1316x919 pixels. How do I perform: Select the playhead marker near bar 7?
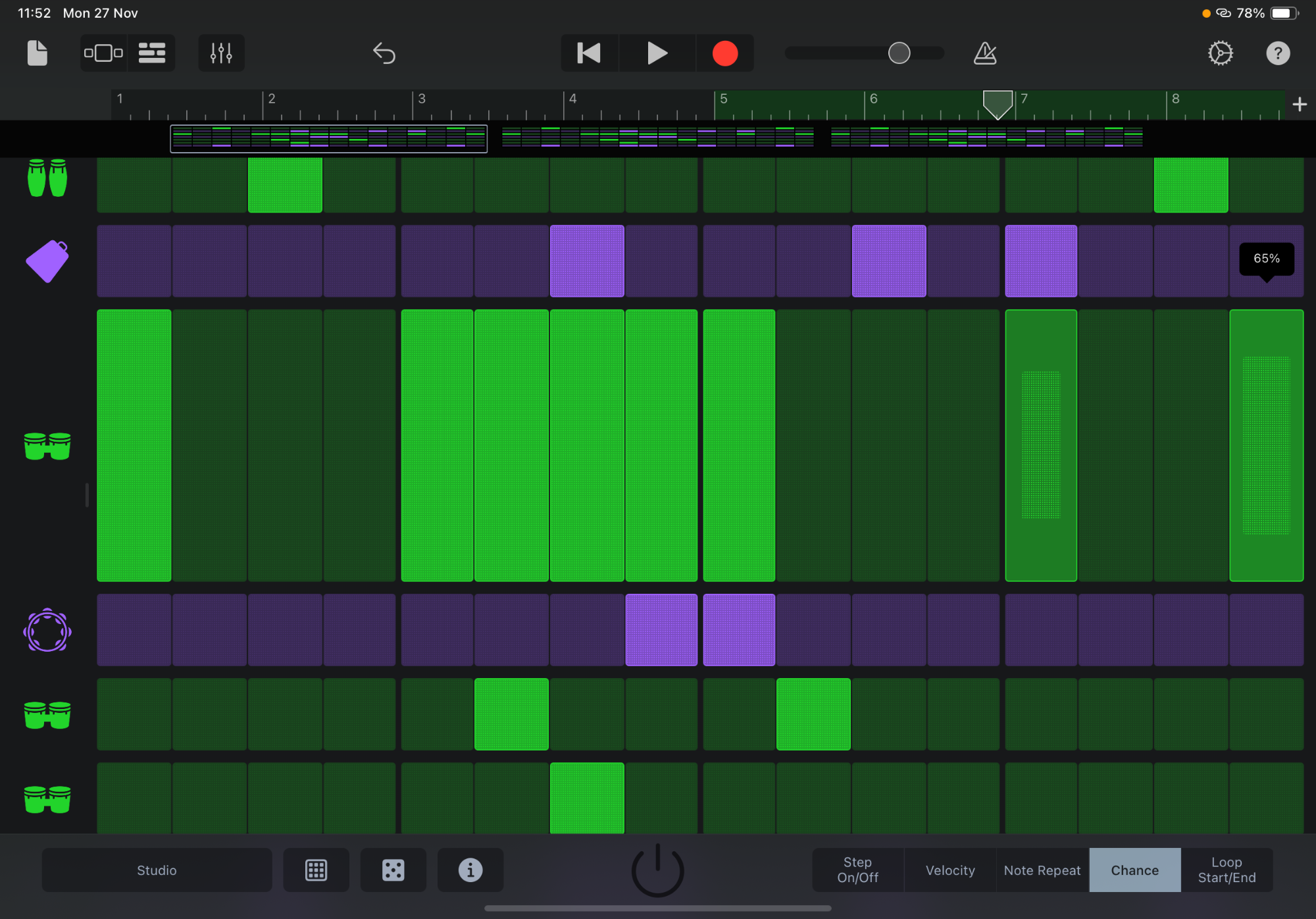pyautogui.click(x=998, y=104)
